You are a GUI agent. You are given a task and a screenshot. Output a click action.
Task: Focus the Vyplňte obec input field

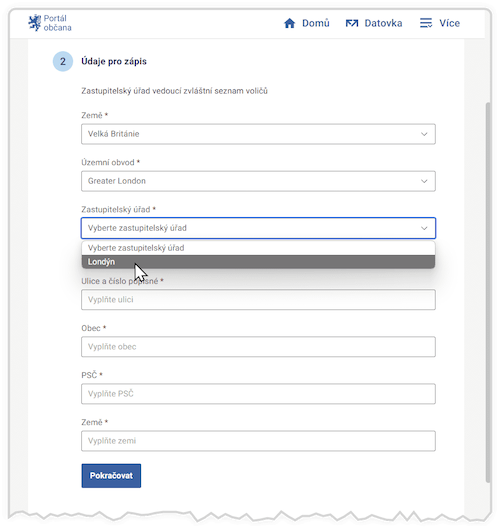258,347
